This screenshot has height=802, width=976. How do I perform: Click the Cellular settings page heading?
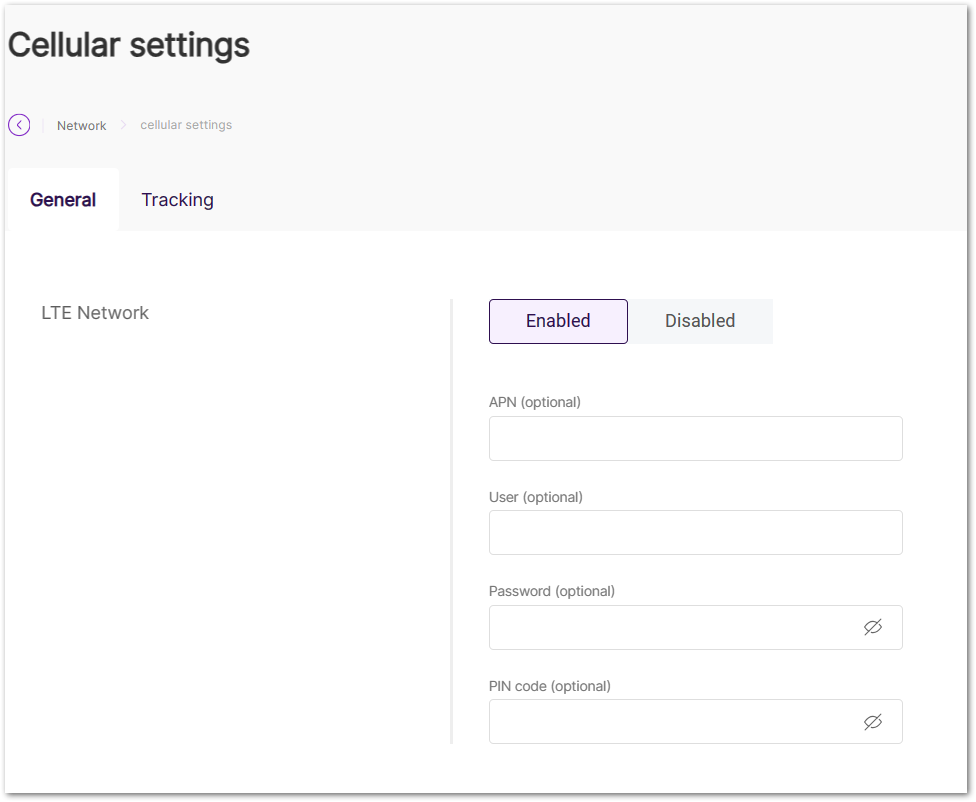[128, 44]
